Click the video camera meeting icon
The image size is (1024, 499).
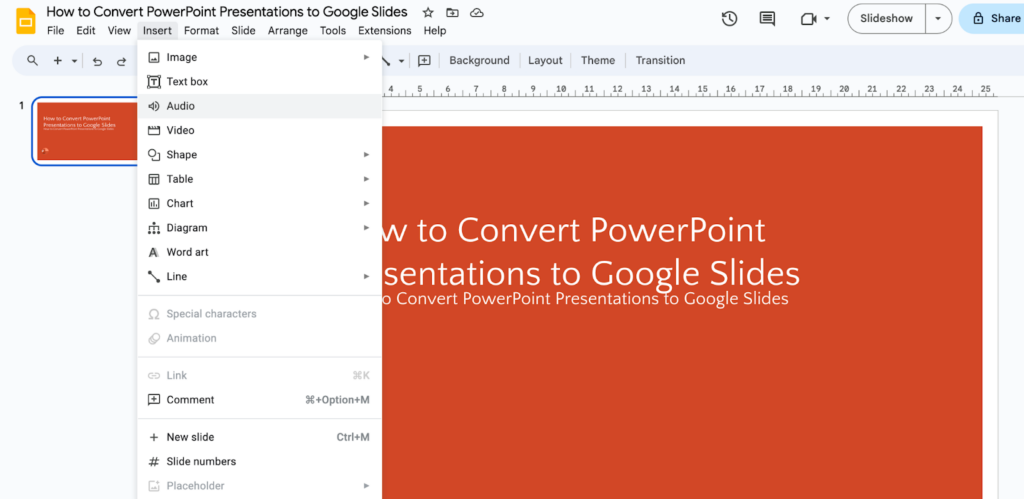pyautogui.click(x=809, y=18)
